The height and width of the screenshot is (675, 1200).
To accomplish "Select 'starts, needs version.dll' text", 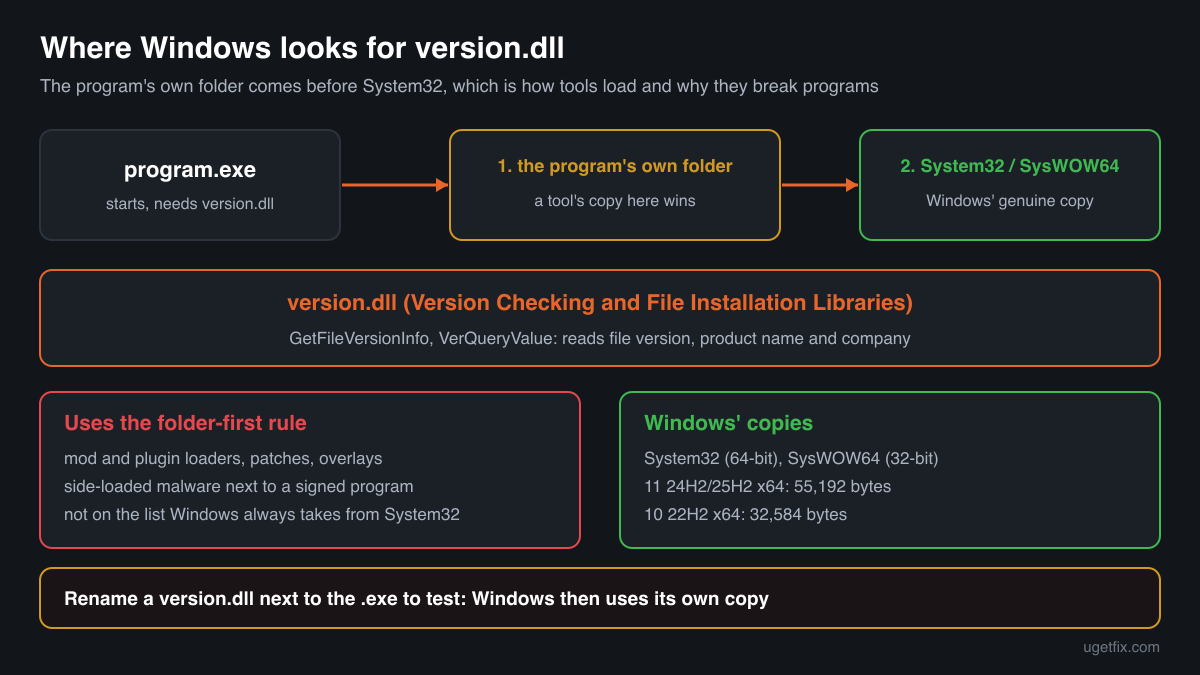I will [x=190, y=205].
